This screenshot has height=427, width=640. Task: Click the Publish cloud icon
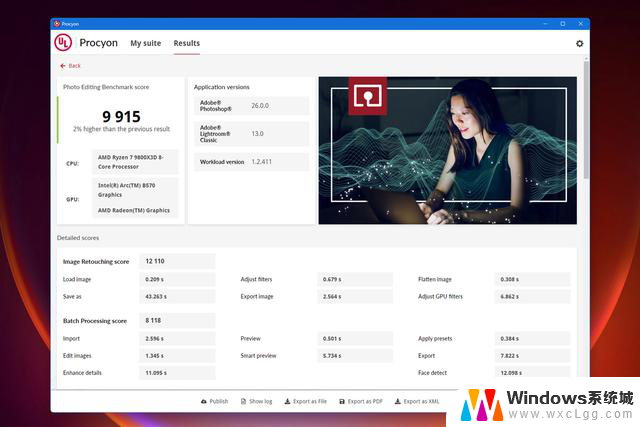204,402
